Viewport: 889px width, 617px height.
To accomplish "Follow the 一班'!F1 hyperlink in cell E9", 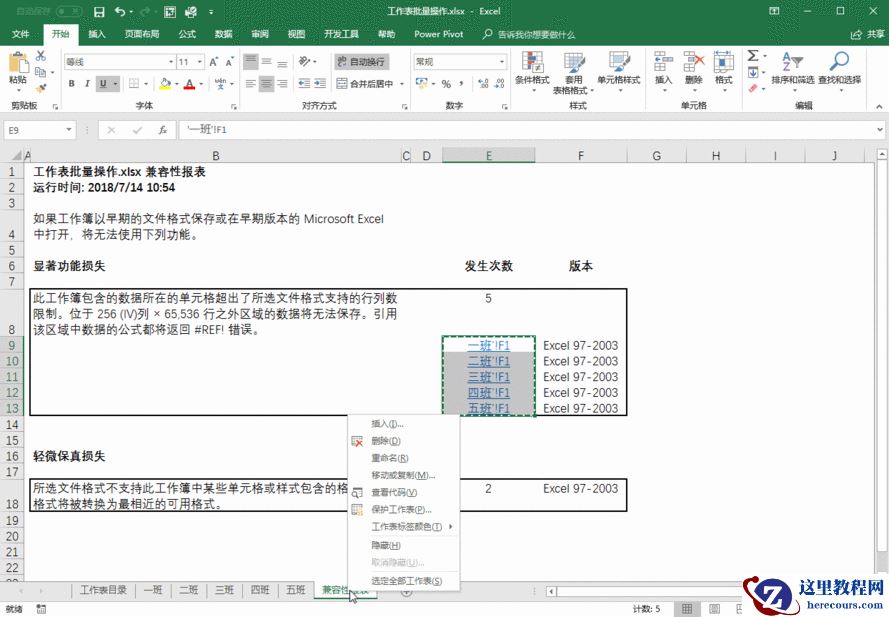I will [489, 345].
